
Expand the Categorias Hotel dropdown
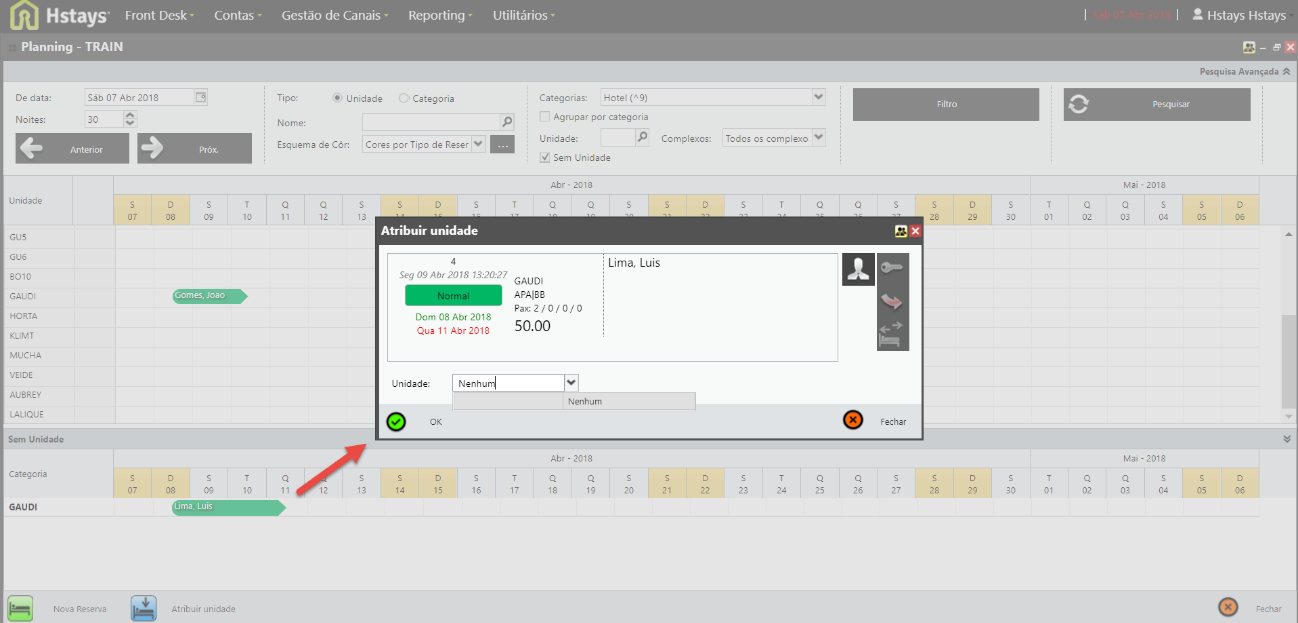pyautogui.click(x=818, y=97)
